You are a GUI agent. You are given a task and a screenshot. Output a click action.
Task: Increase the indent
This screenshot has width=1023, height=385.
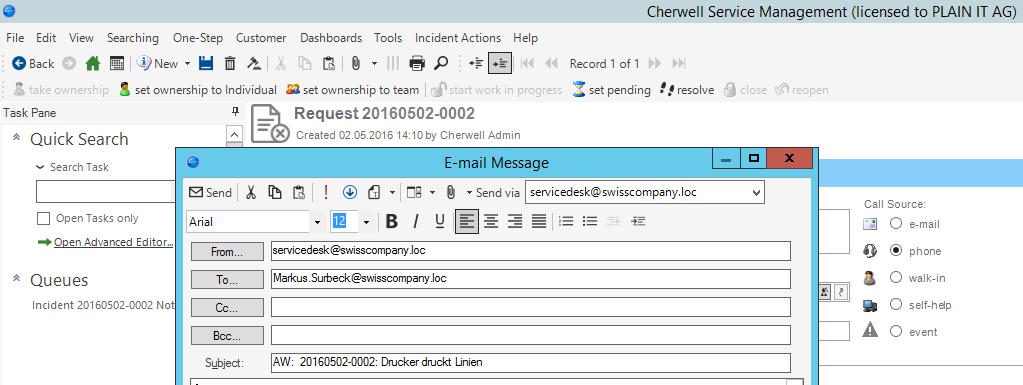(639, 222)
